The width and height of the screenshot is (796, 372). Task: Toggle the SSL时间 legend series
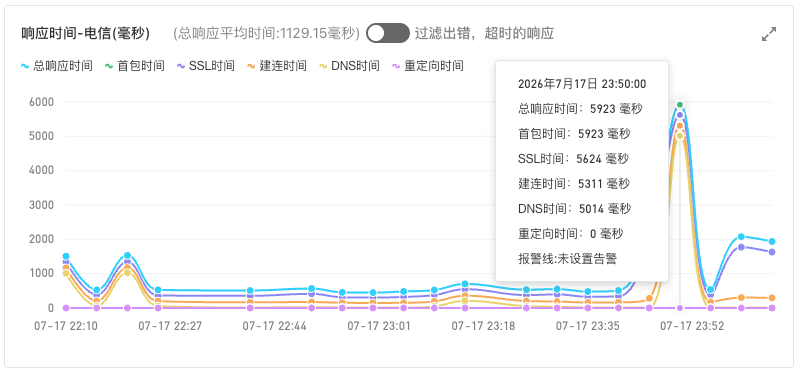(206, 66)
